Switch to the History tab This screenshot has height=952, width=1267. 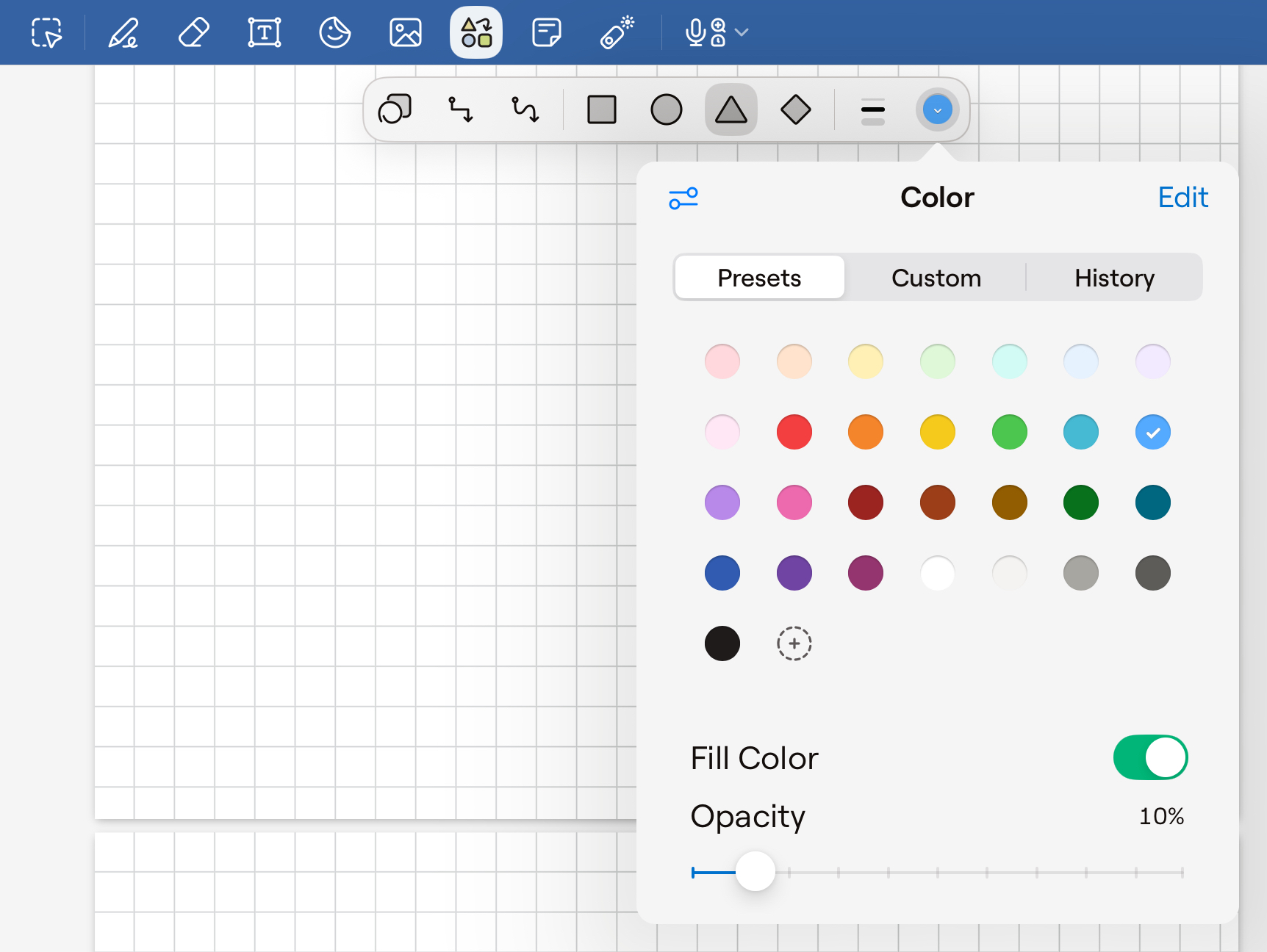[1114, 278]
